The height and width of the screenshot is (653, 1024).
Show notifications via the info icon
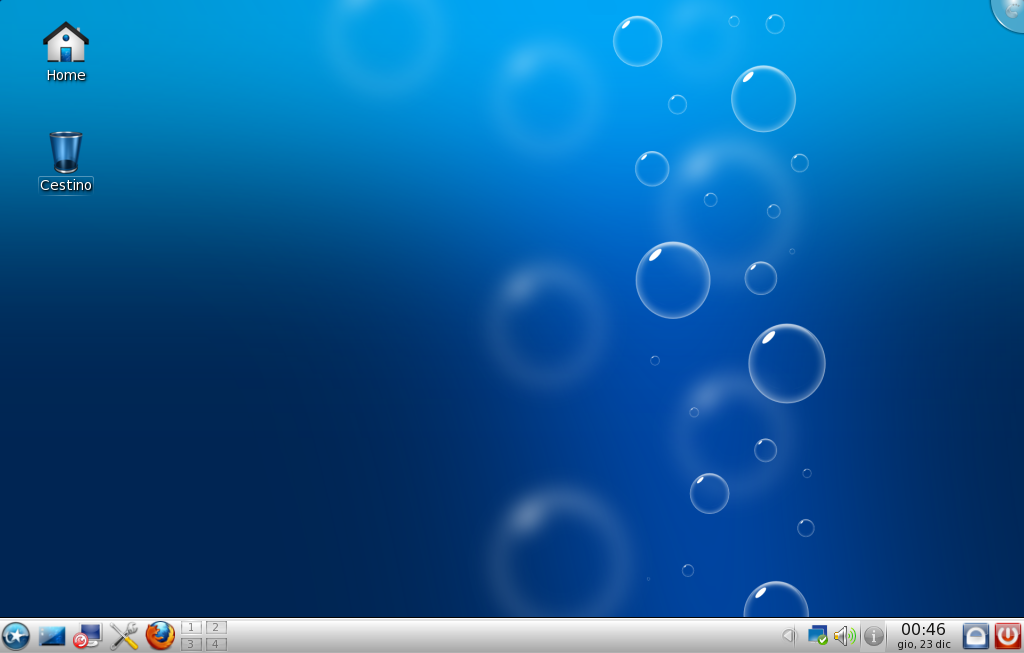click(x=874, y=635)
